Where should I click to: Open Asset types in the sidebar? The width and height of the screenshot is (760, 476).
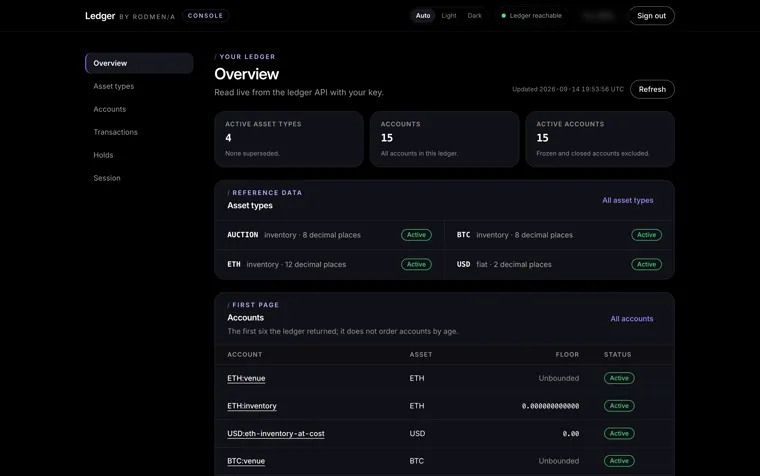[113, 86]
